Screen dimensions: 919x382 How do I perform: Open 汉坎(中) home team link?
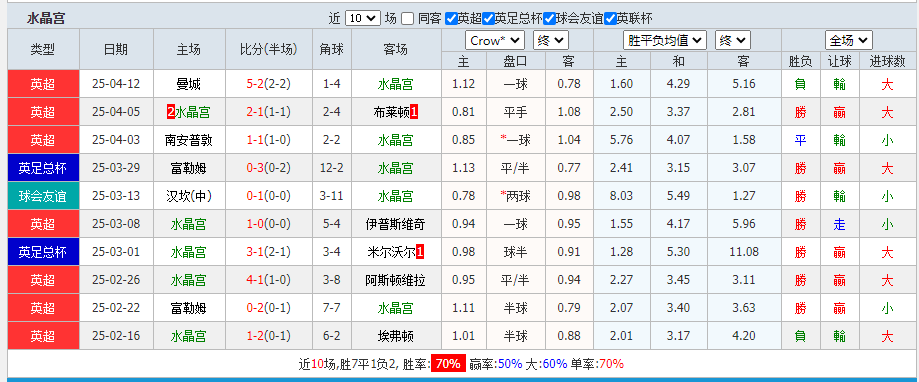tap(189, 196)
